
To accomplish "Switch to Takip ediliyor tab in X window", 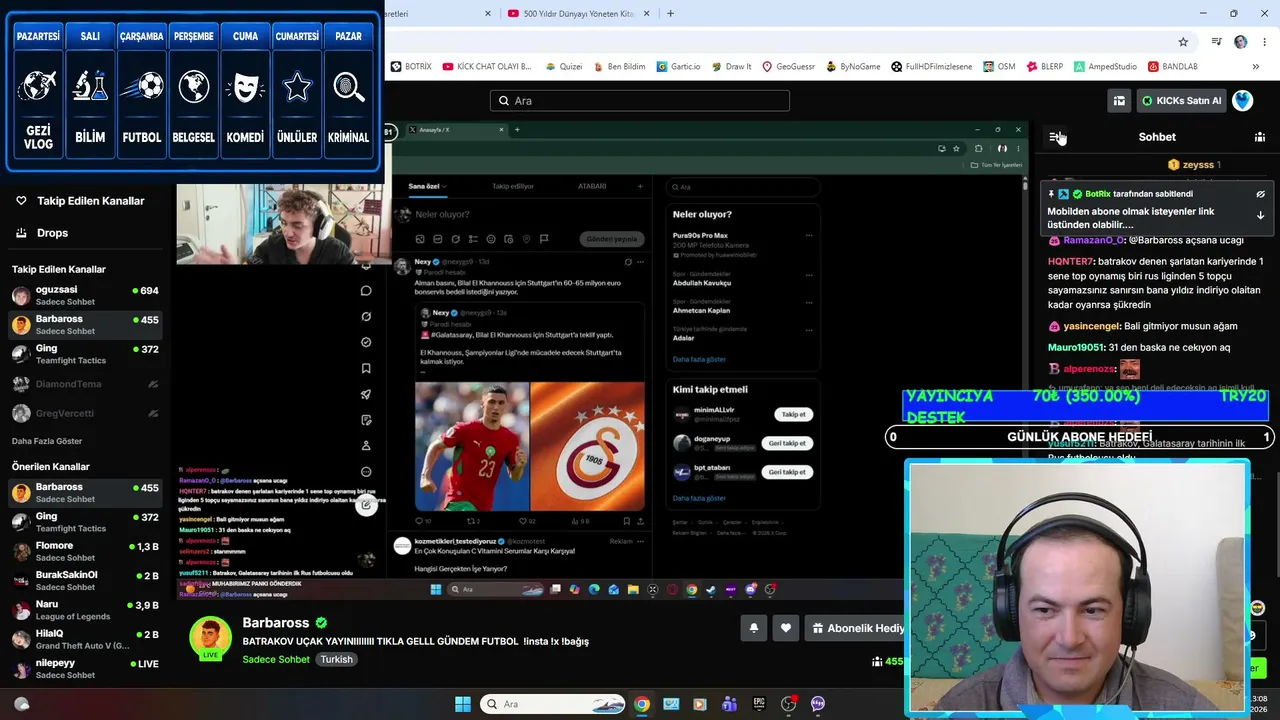I will point(513,186).
